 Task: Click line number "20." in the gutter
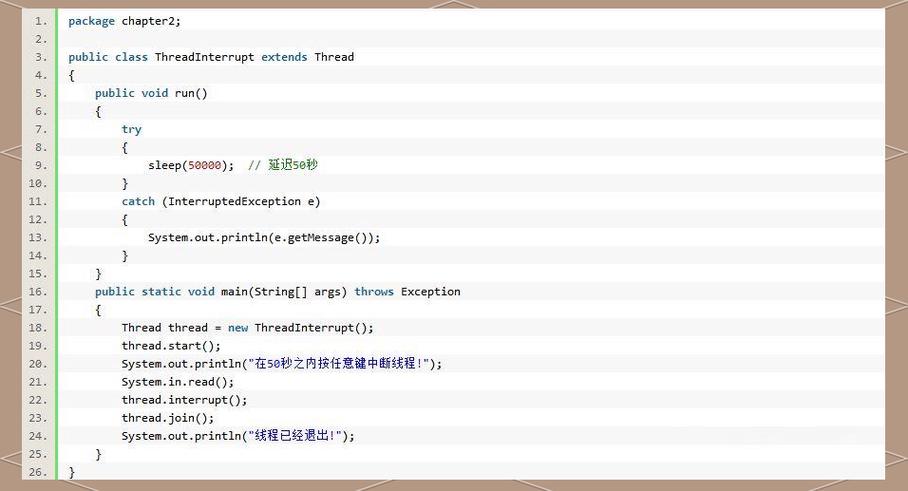38,364
